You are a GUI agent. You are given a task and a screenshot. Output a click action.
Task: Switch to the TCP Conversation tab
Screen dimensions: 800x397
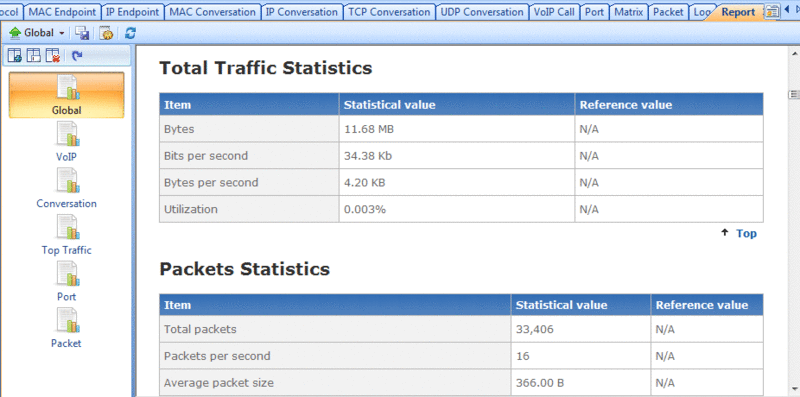point(389,12)
